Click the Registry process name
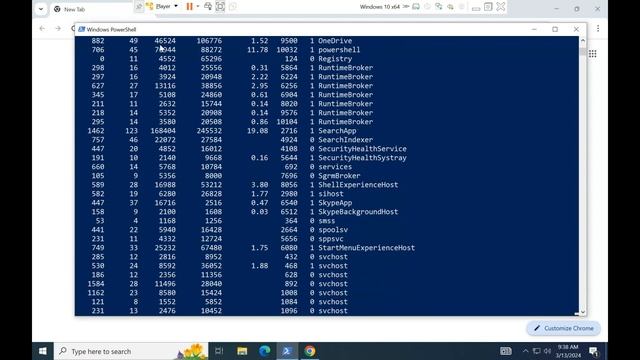This screenshot has height=360, width=640. point(335,59)
